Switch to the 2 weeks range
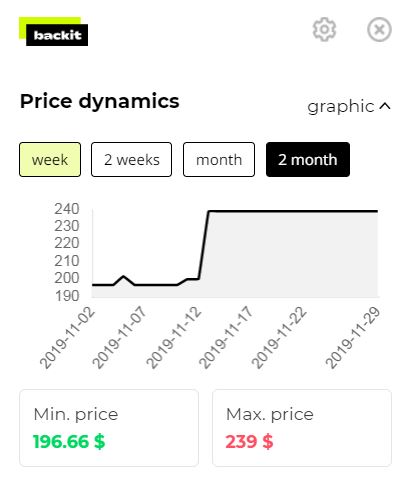This screenshot has height=480, width=411. [x=132, y=160]
